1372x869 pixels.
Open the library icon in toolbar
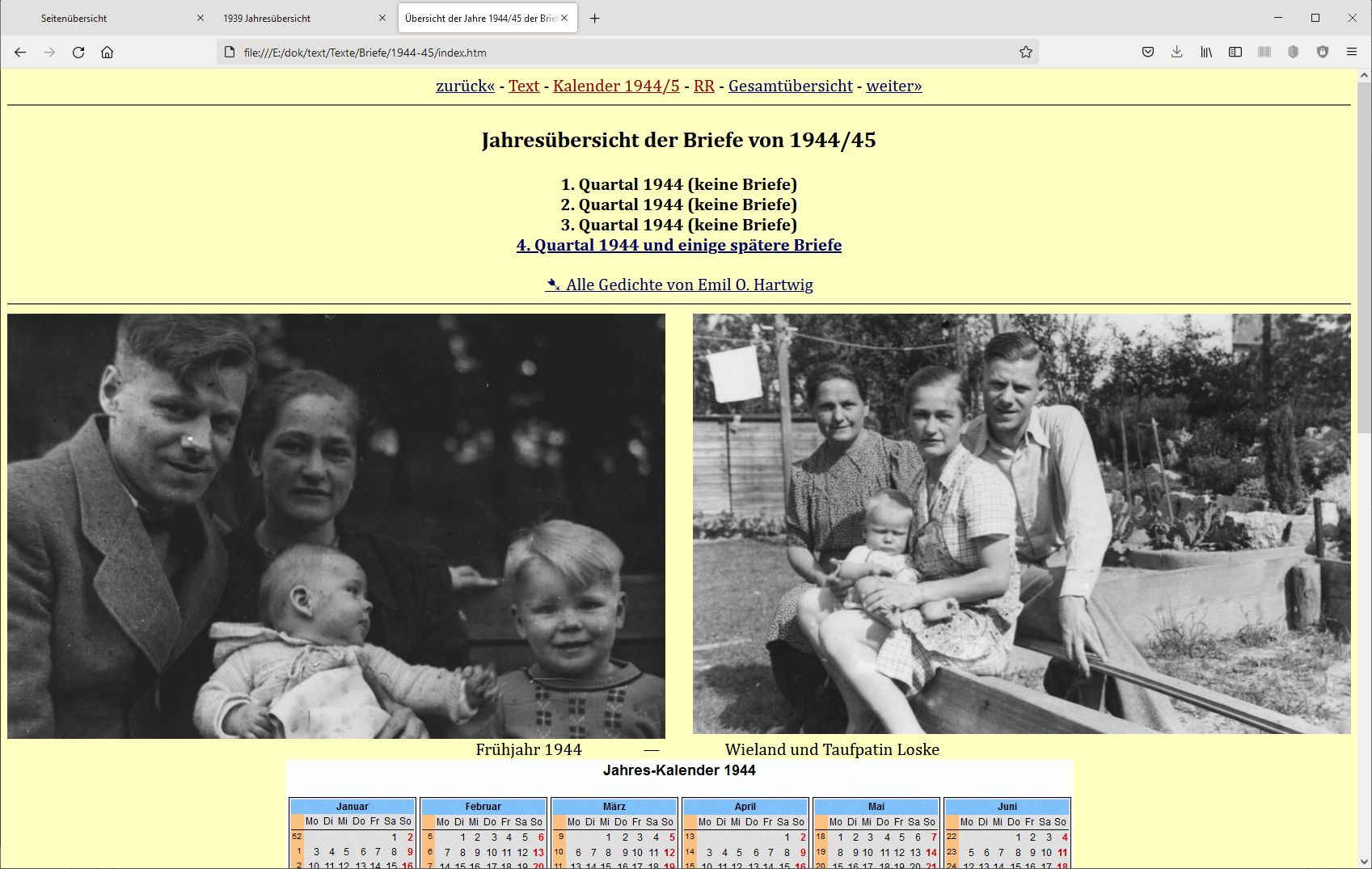click(x=1205, y=53)
